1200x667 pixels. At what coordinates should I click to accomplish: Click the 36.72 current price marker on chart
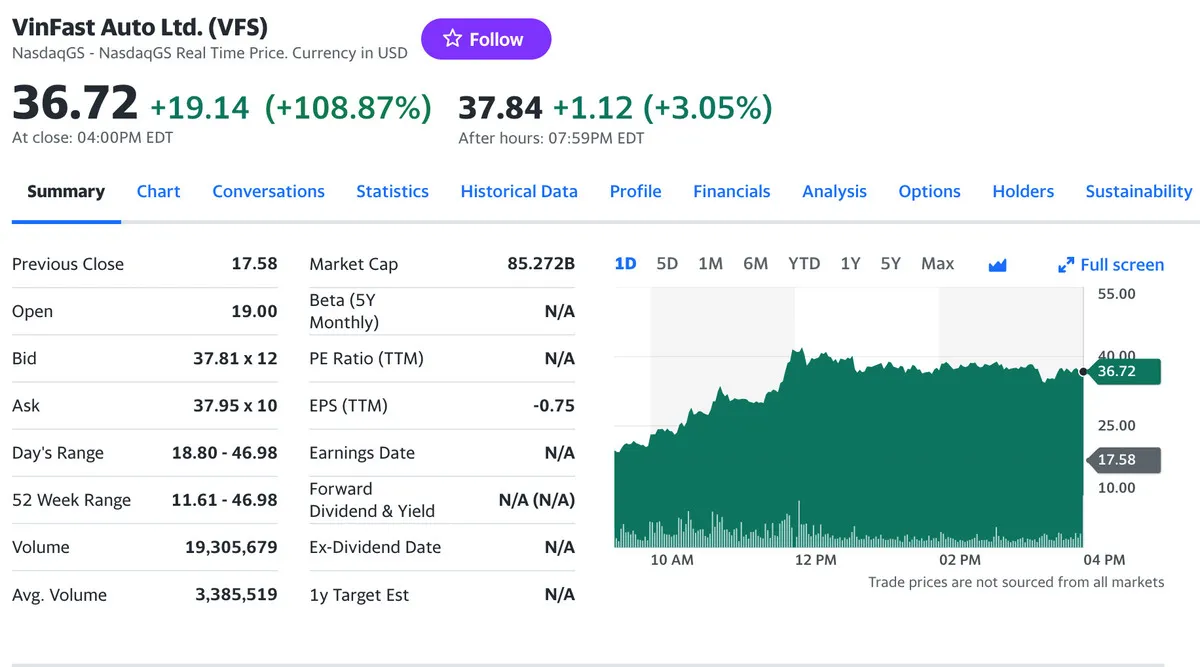1124,372
